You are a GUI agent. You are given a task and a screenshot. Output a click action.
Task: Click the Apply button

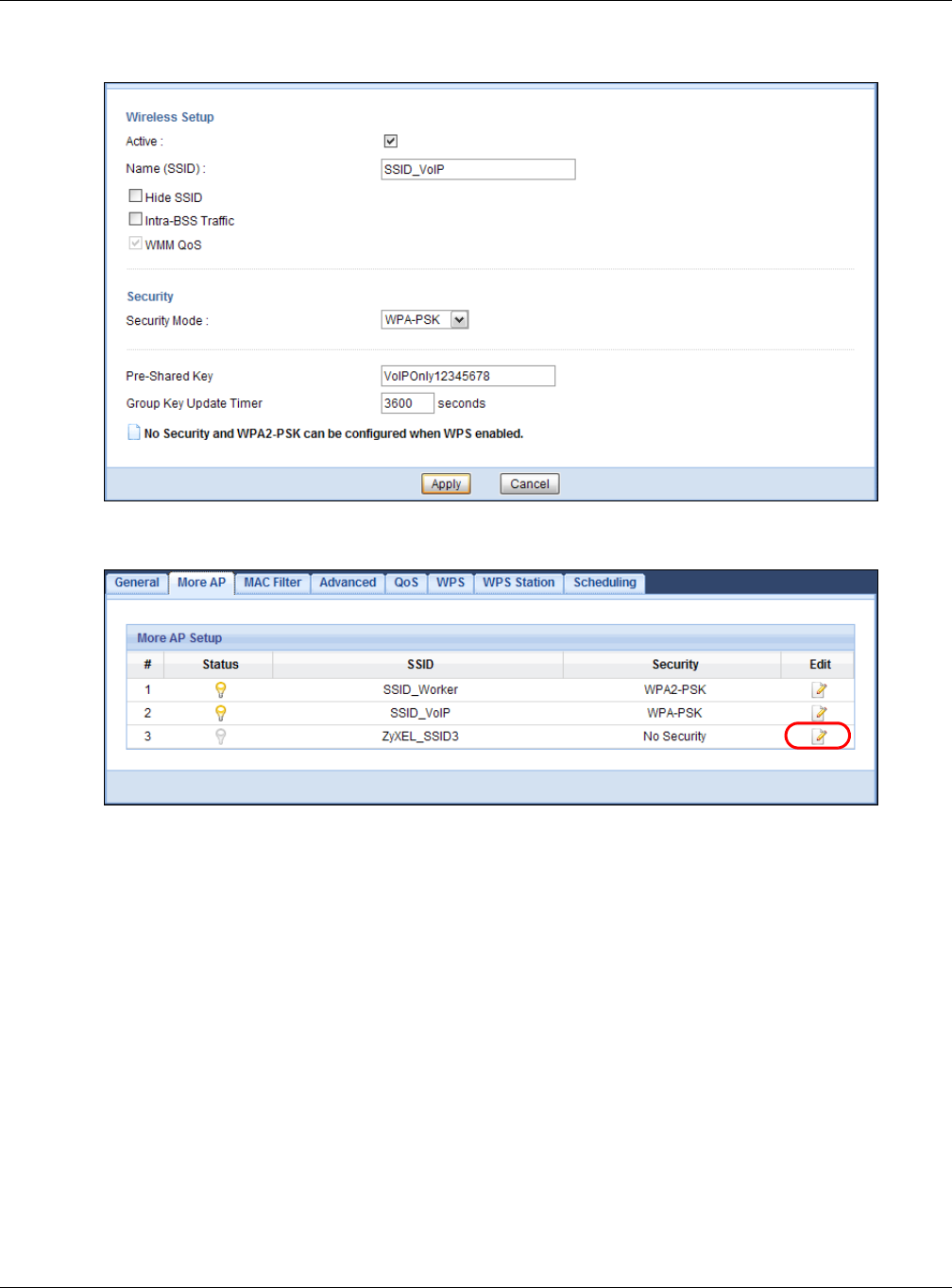tap(446, 484)
